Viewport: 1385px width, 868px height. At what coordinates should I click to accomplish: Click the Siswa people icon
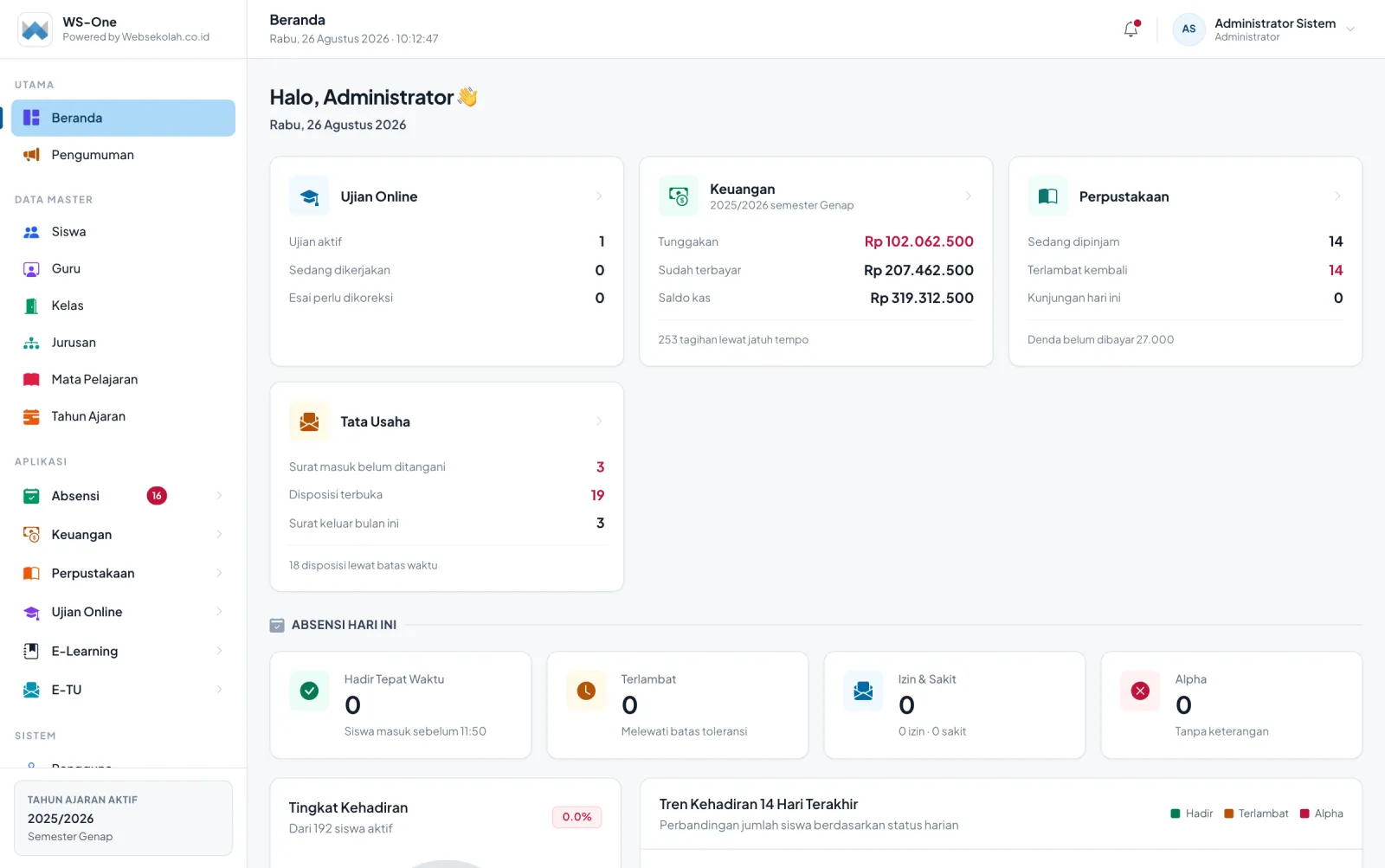(x=31, y=232)
